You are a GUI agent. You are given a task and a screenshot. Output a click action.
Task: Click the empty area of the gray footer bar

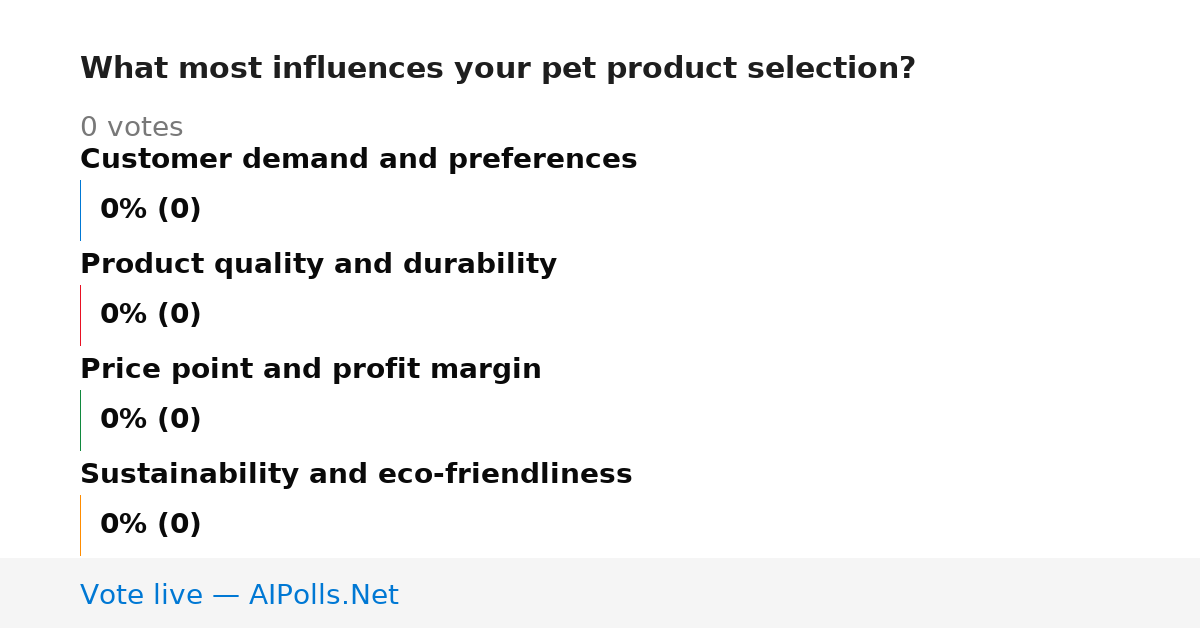pyautogui.click(x=800, y=593)
